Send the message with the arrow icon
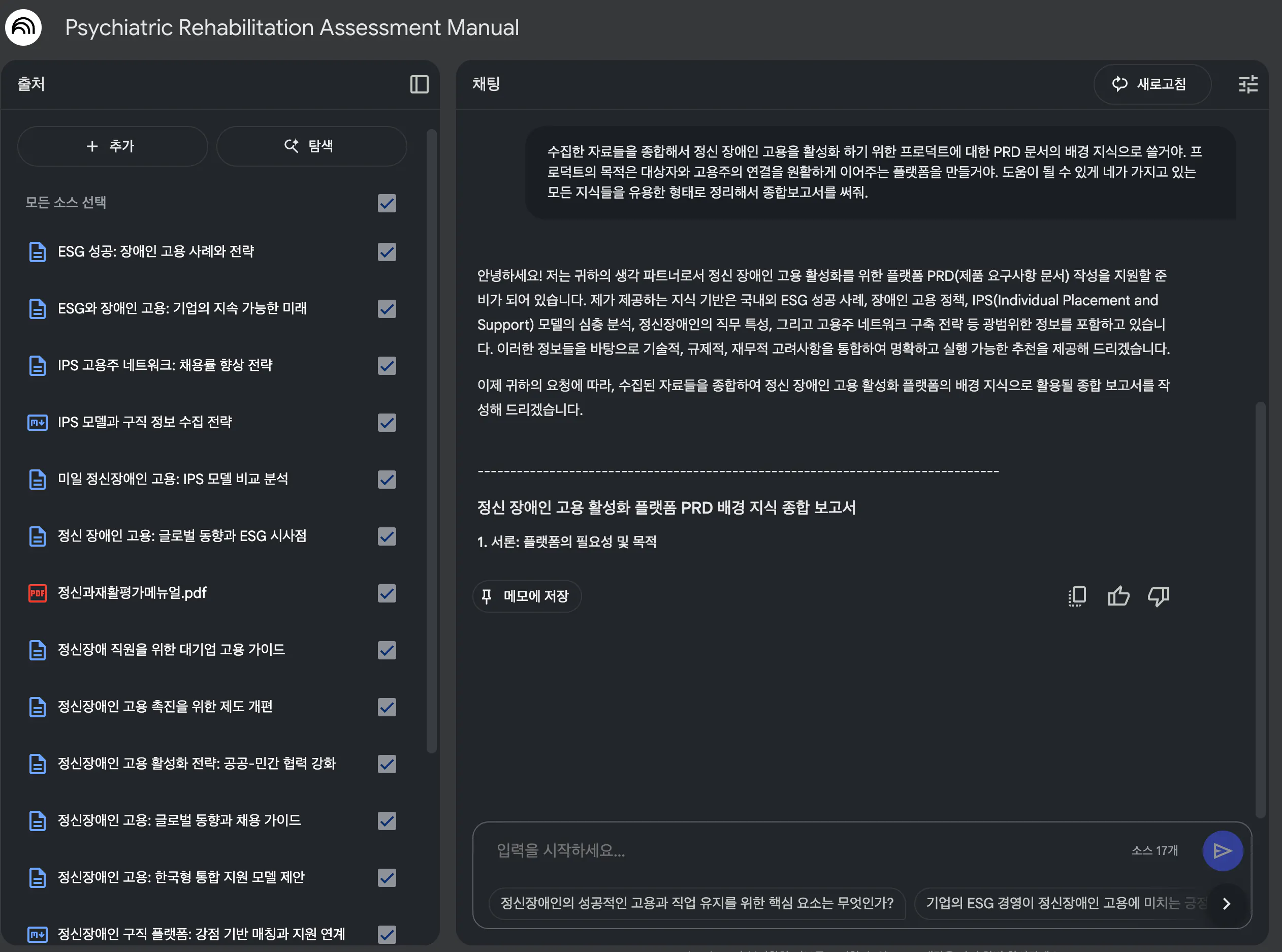The height and width of the screenshot is (952, 1282). tap(1222, 850)
